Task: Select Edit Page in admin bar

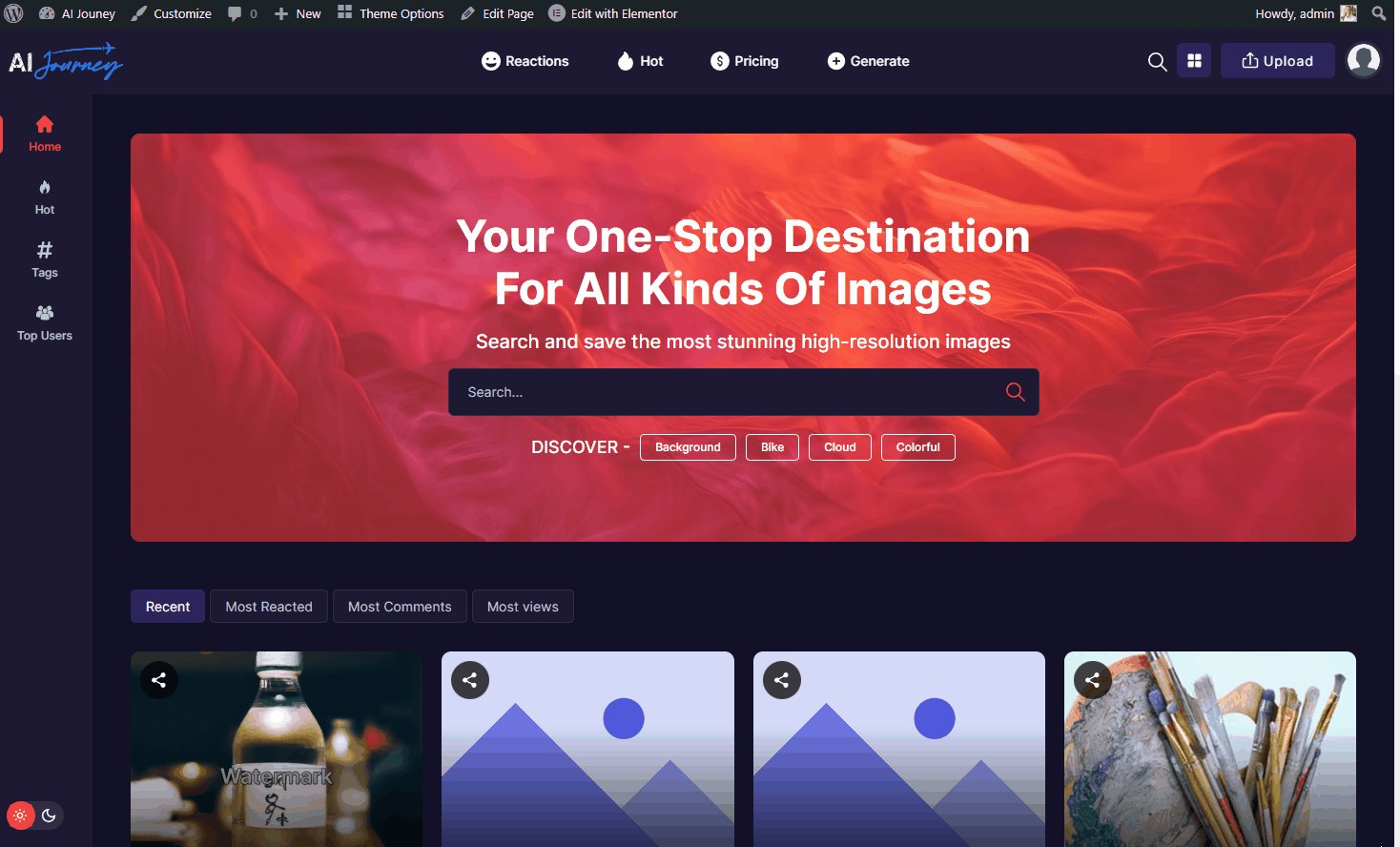Action: coord(497,13)
